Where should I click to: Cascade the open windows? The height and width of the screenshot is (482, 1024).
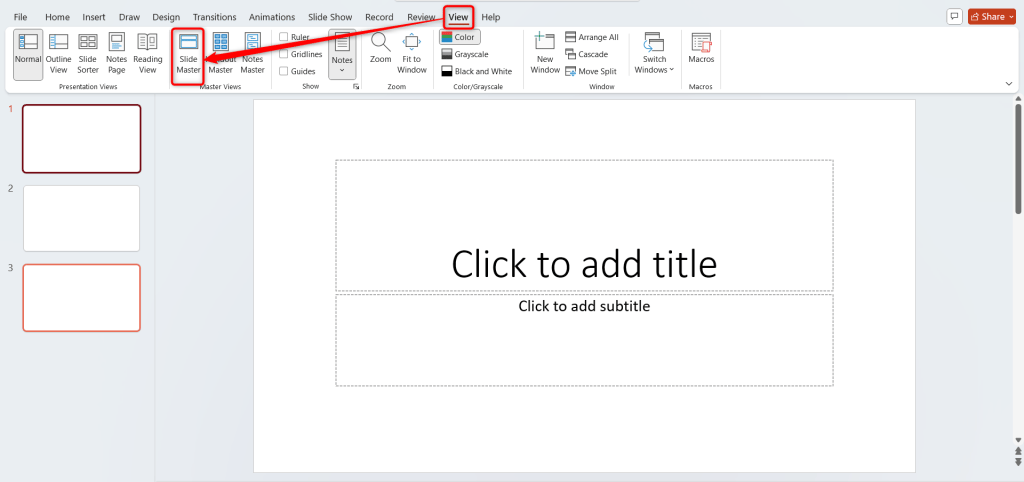coord(586,54)
